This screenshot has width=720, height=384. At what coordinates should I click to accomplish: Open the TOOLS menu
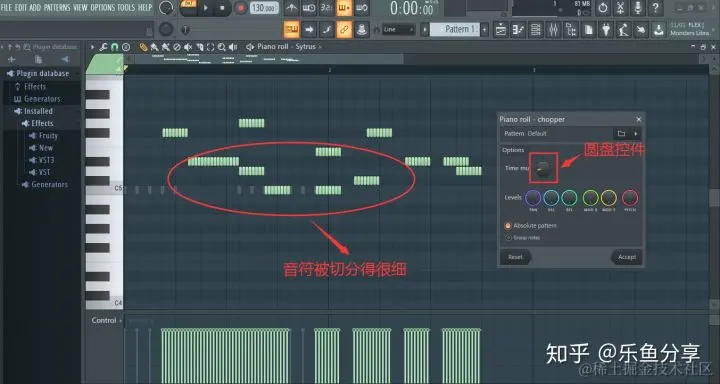(126, 7)
